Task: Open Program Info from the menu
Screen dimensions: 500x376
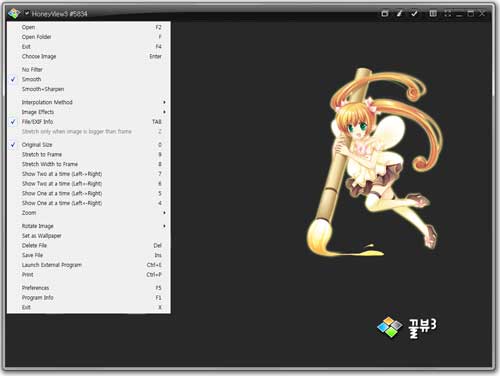Action: coord(89,297)
